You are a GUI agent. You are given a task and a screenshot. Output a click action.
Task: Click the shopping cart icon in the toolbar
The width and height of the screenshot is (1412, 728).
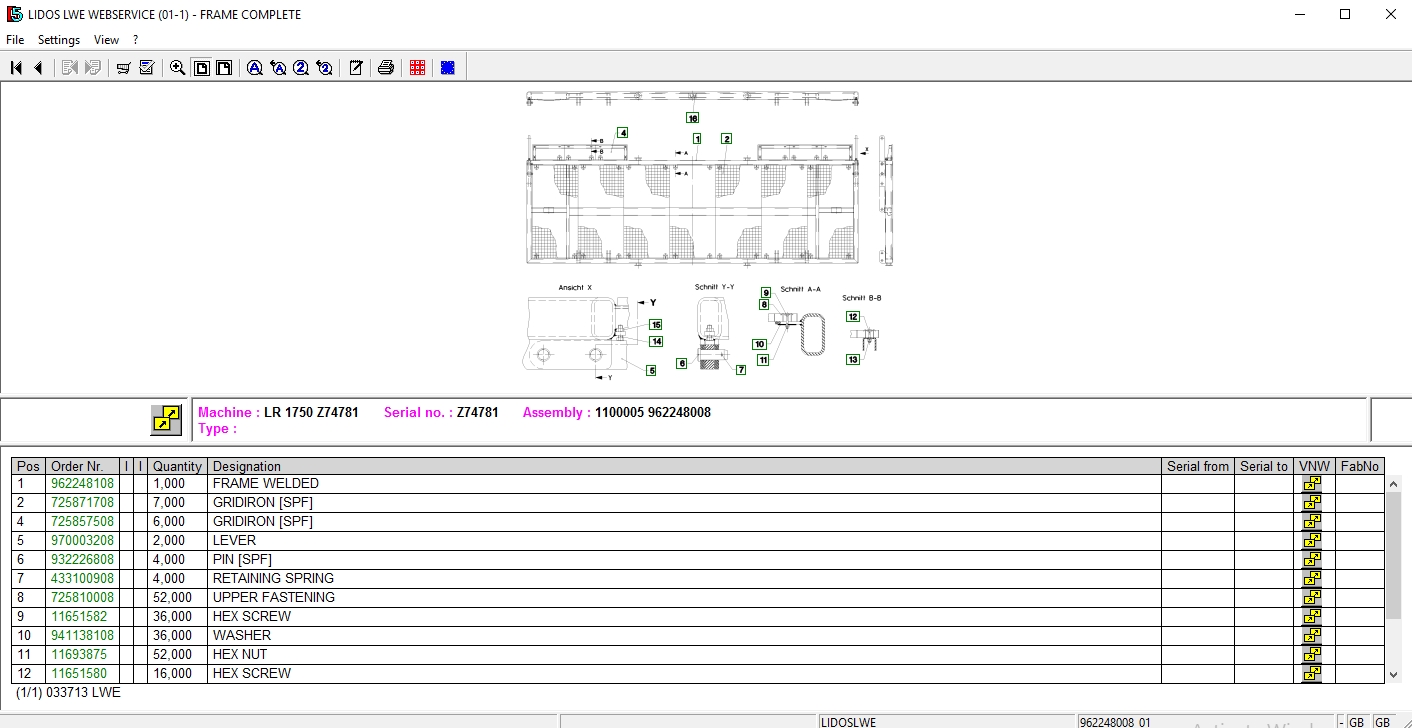[124, 68]
